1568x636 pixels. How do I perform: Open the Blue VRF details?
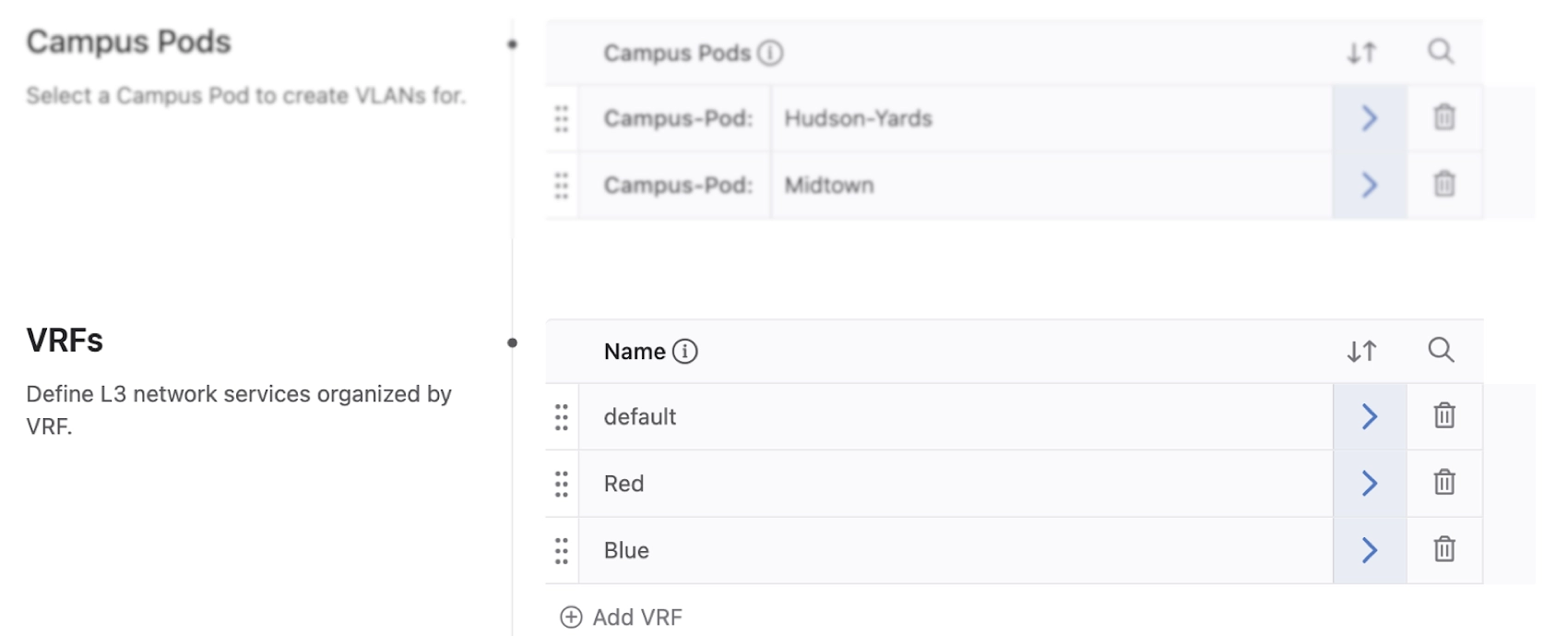[x=1370, y=550]
